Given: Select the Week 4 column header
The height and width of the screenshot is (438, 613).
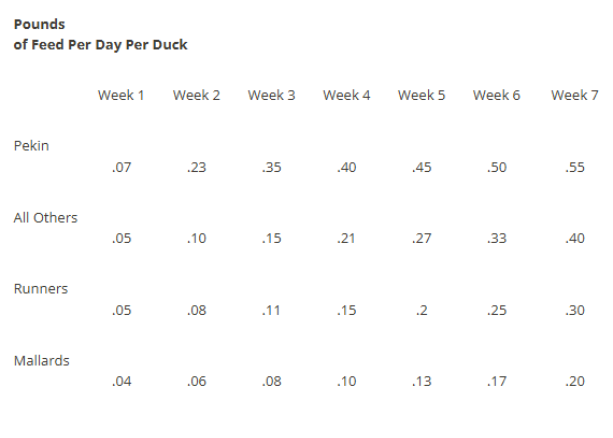Looking at the screenshot, I should [x=346, y=95].
